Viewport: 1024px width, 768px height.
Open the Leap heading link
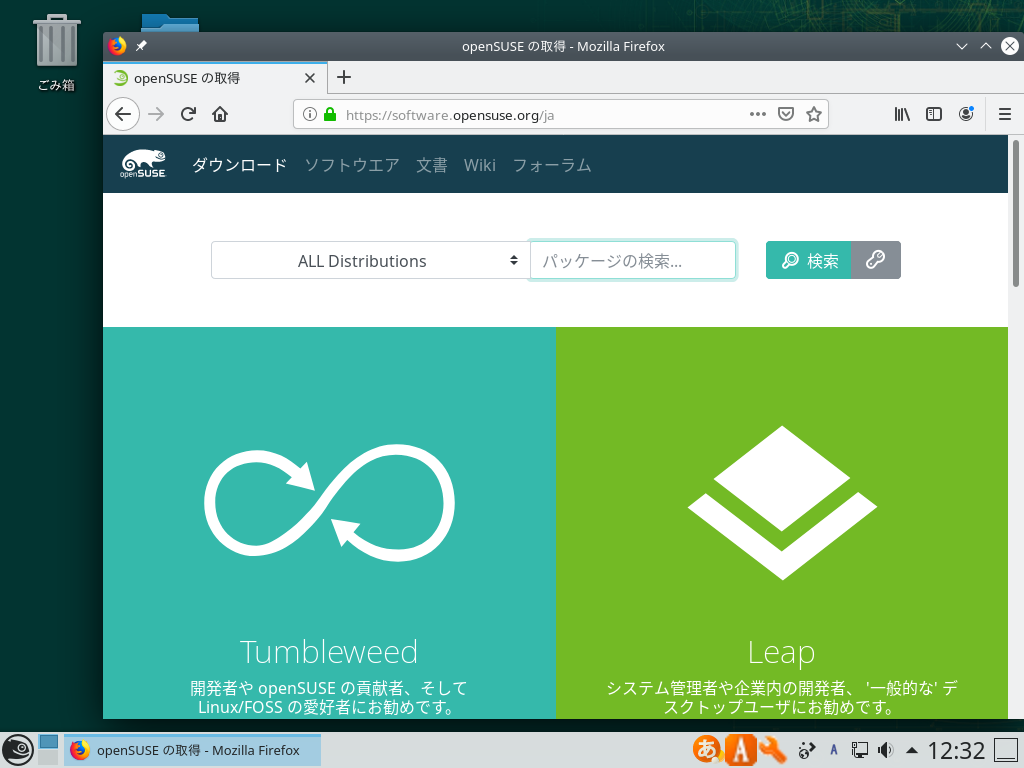click(x=781, y=652)
